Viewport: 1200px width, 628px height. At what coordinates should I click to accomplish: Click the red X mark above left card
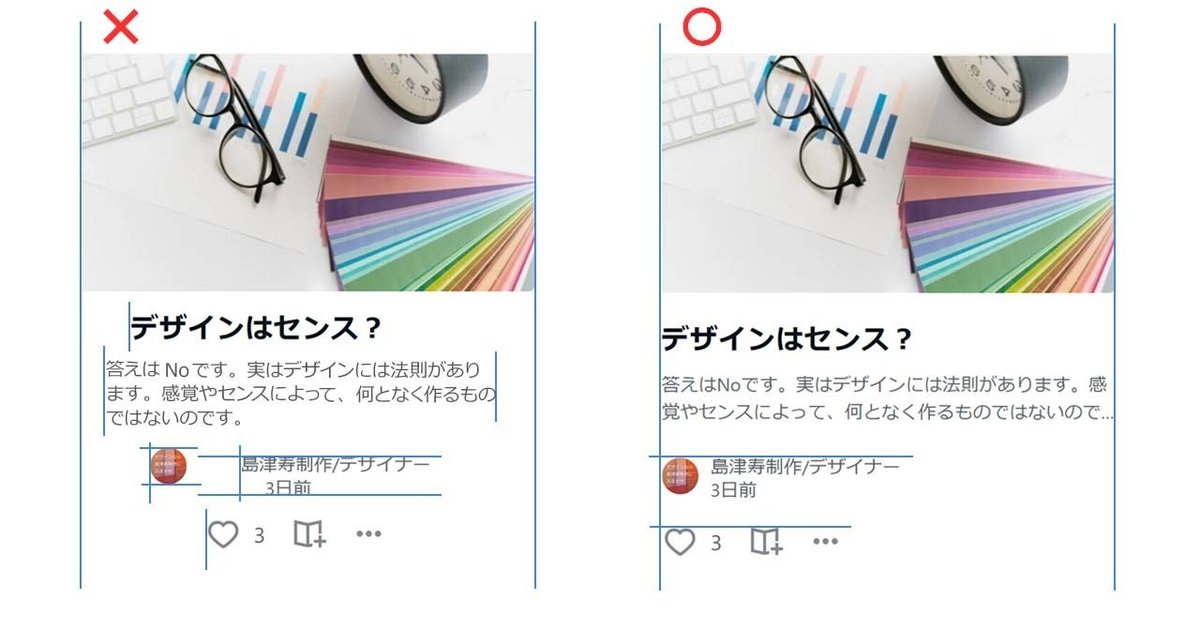tap(120, 27)
